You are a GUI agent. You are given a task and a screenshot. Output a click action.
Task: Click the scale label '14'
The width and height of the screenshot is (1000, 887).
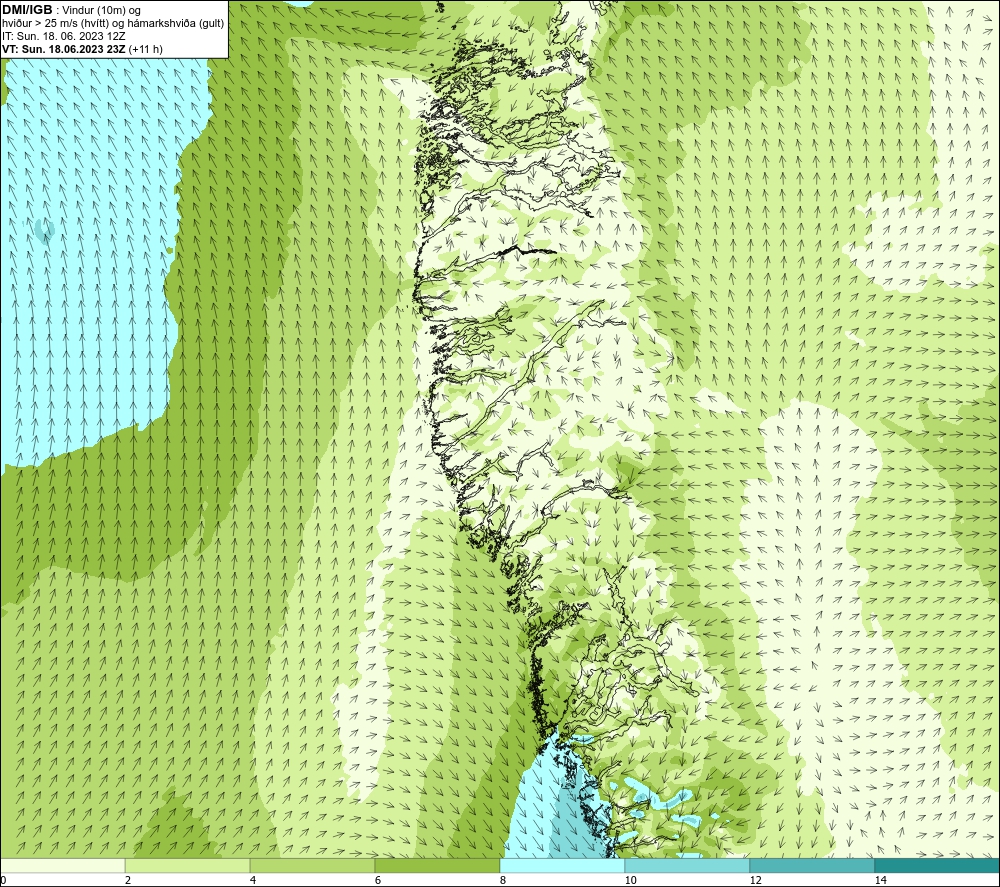(880, 880)
